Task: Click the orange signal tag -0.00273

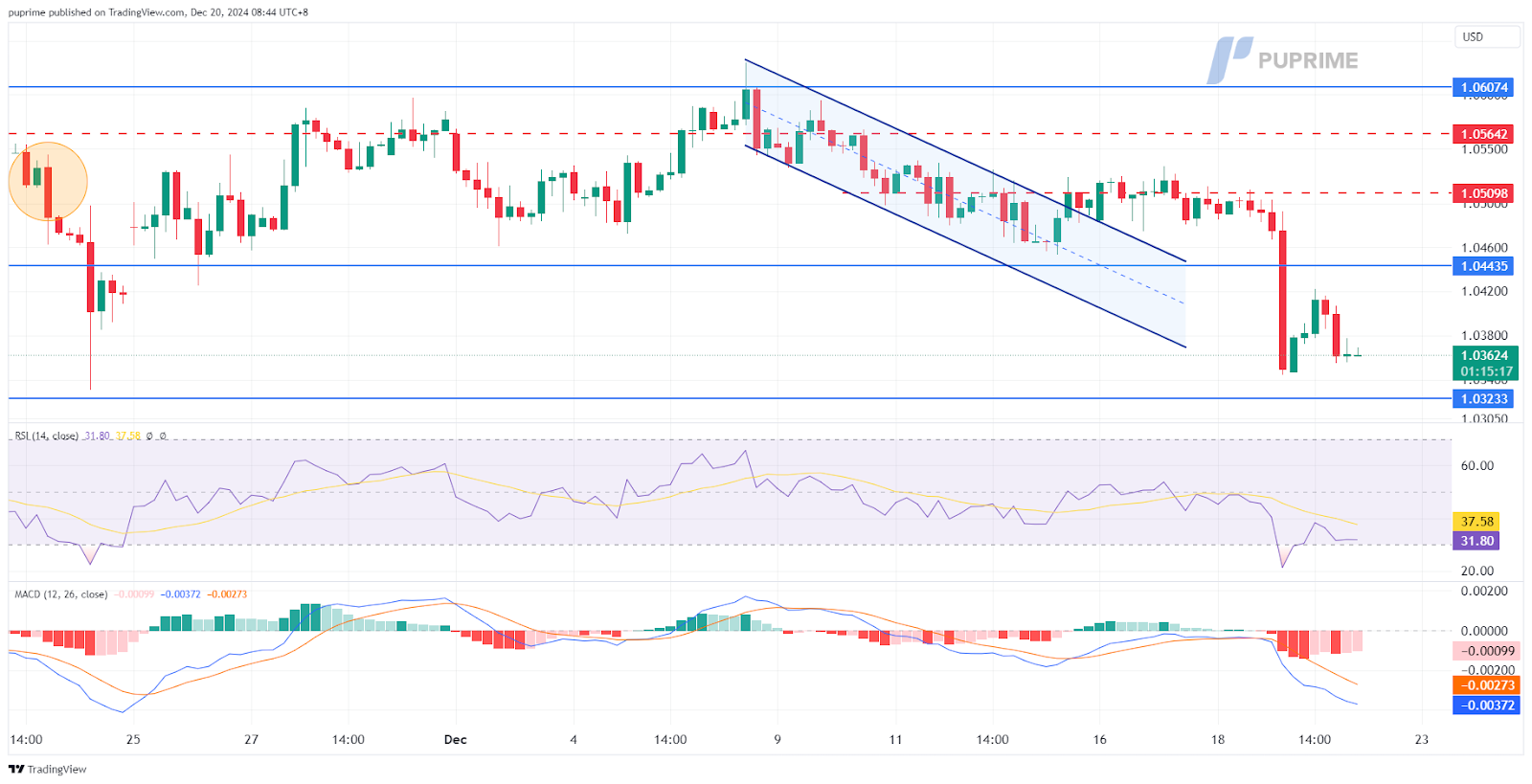Action: pos(1486,685)
